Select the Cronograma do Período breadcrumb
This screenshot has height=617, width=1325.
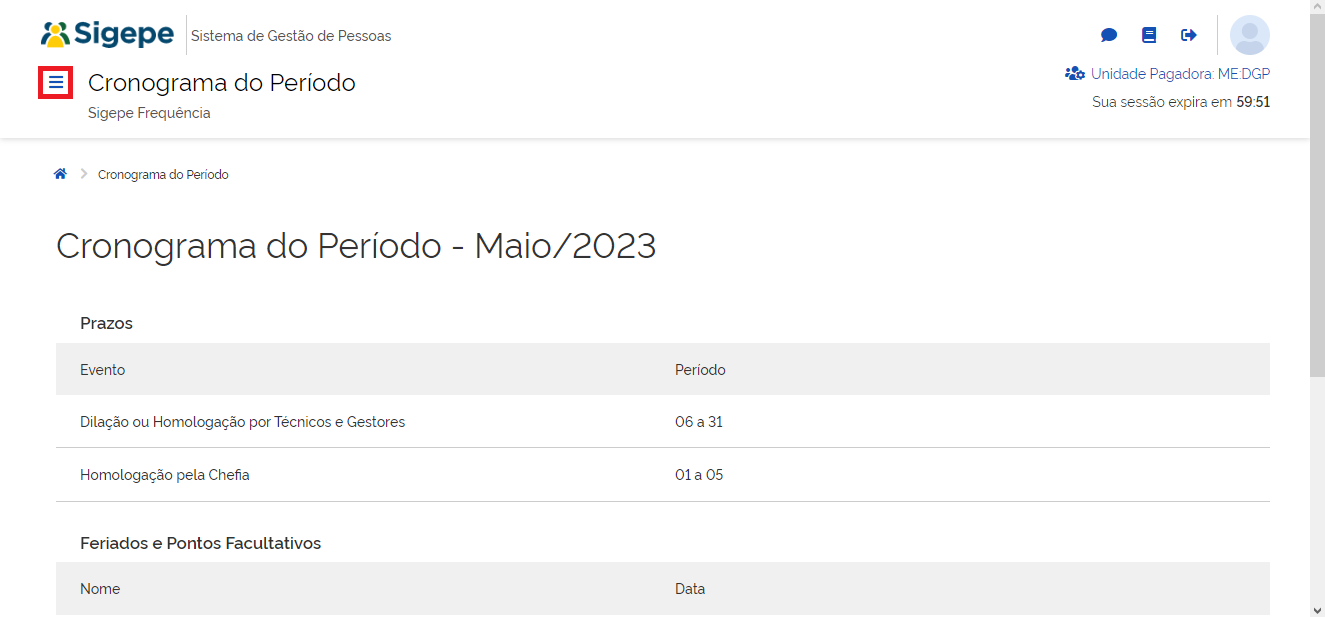[163, 175]
